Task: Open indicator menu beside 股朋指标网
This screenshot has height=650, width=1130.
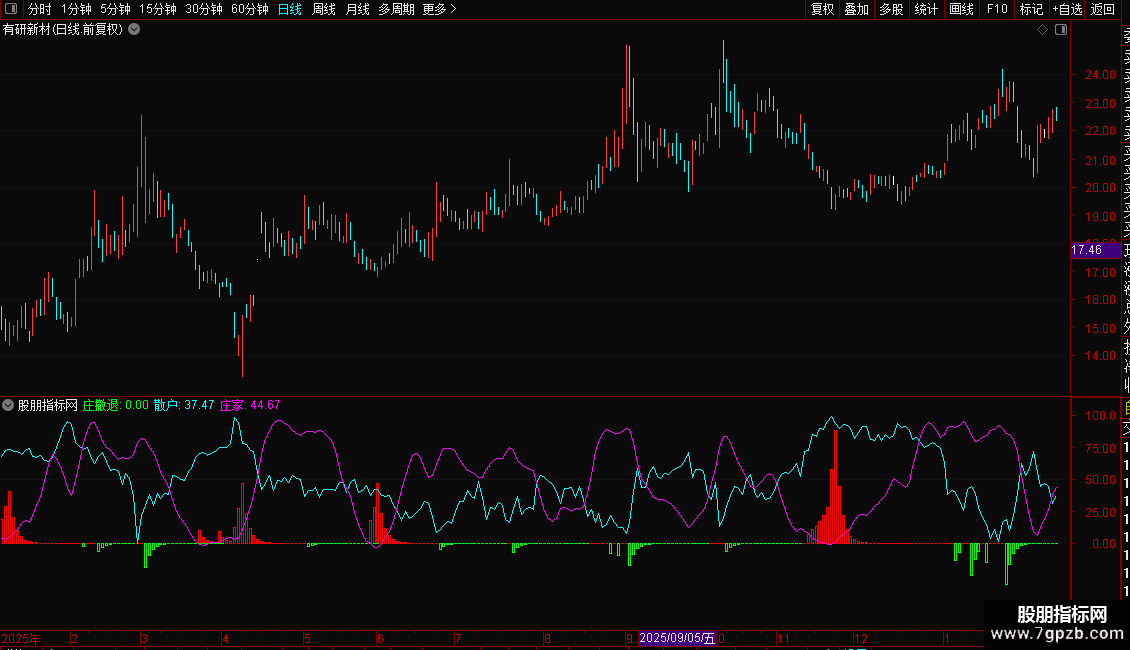Action: tap(8, 405)
